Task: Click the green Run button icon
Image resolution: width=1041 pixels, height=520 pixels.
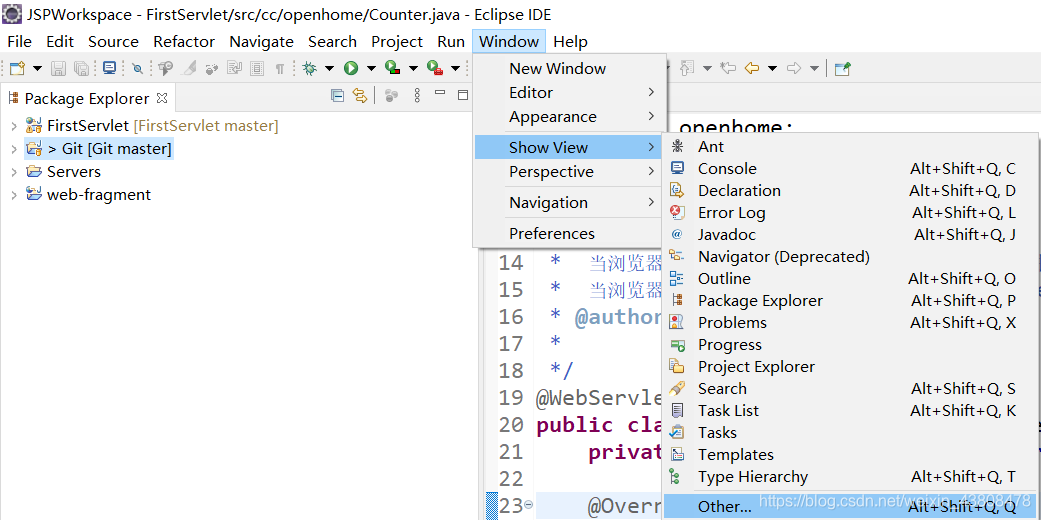Action: point(351,68)
